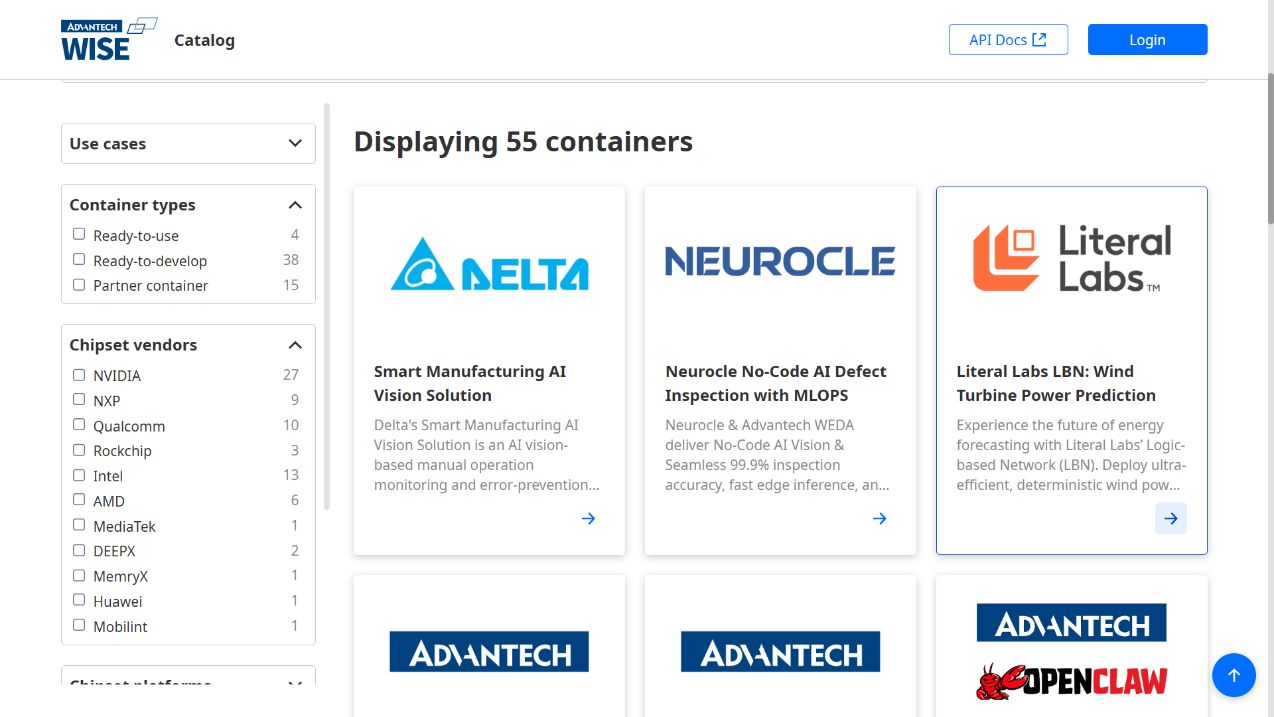Click the Login button
The height and width of the screenshot is (717, 1274).
pyautogui.click(x=1147, y=39)
